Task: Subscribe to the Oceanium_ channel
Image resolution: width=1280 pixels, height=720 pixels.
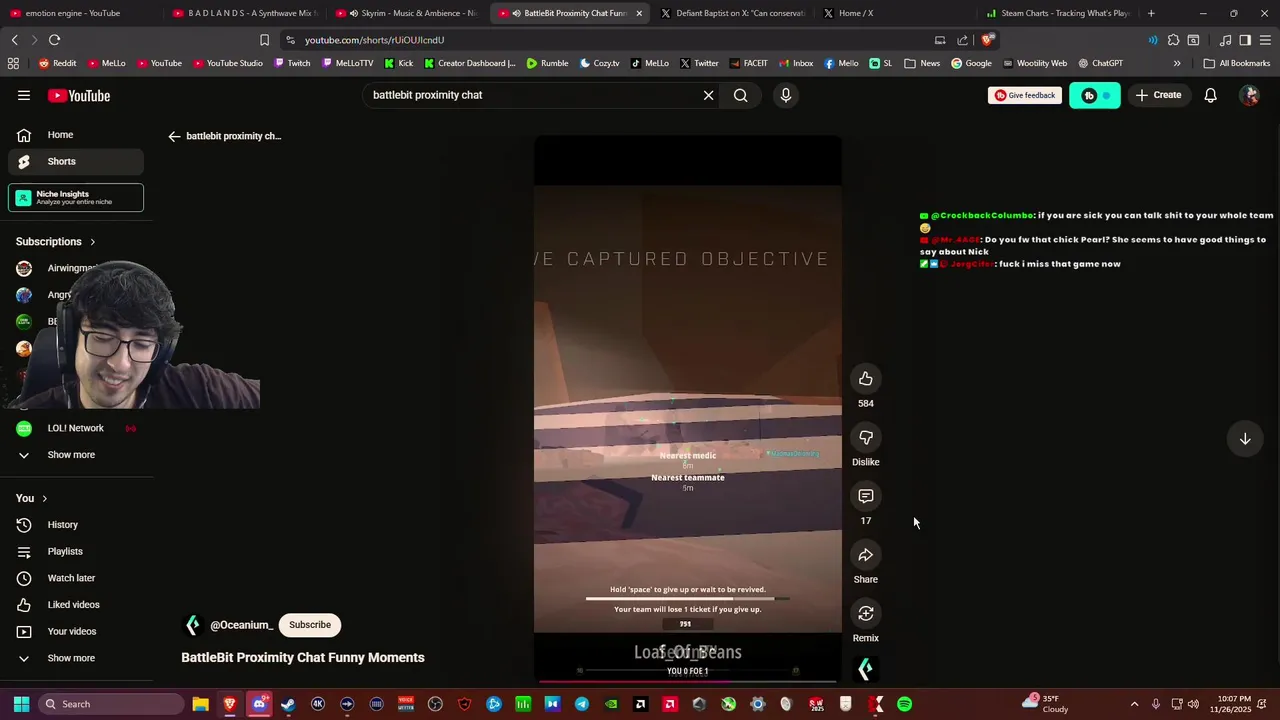Action: pyautogui.click(x=310, y=625)
